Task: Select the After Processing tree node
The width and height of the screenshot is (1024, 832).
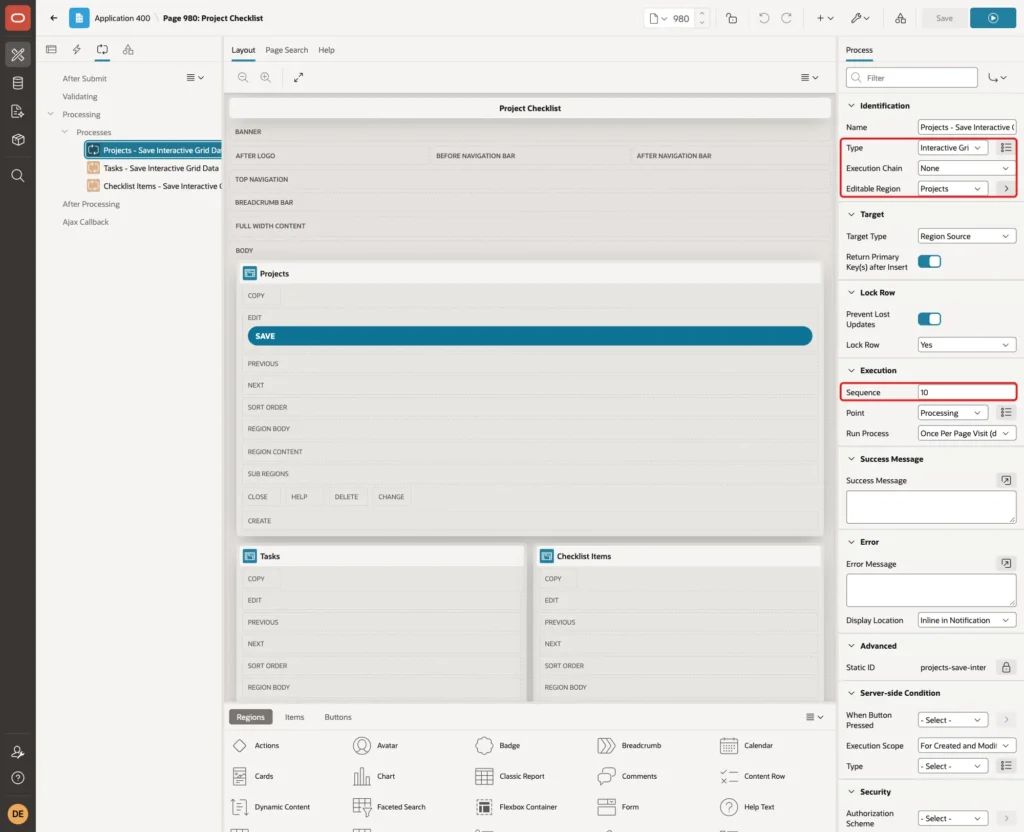Action: [91, 204]
